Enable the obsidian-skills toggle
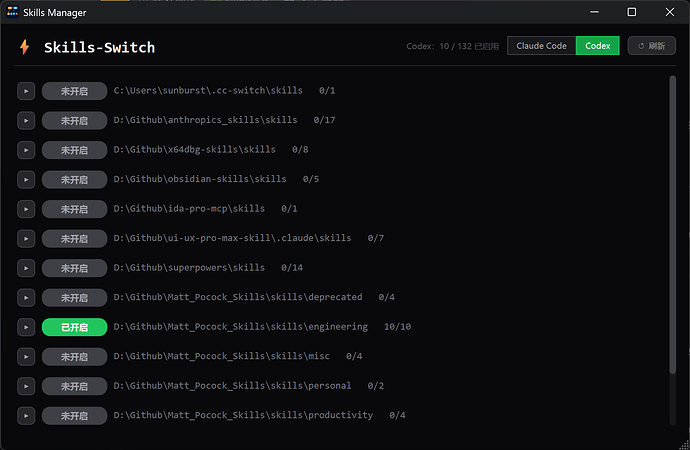The height and width of the screenshot is (450, 690). 74,179
